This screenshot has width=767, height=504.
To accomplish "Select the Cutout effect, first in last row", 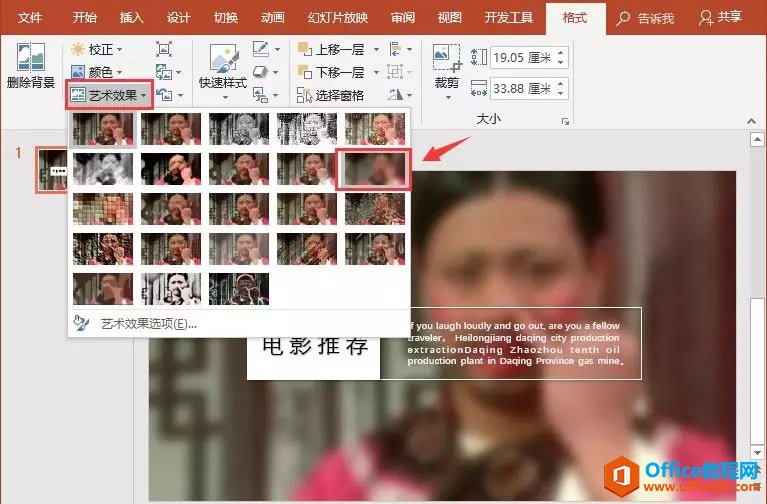I will [103, 289].
